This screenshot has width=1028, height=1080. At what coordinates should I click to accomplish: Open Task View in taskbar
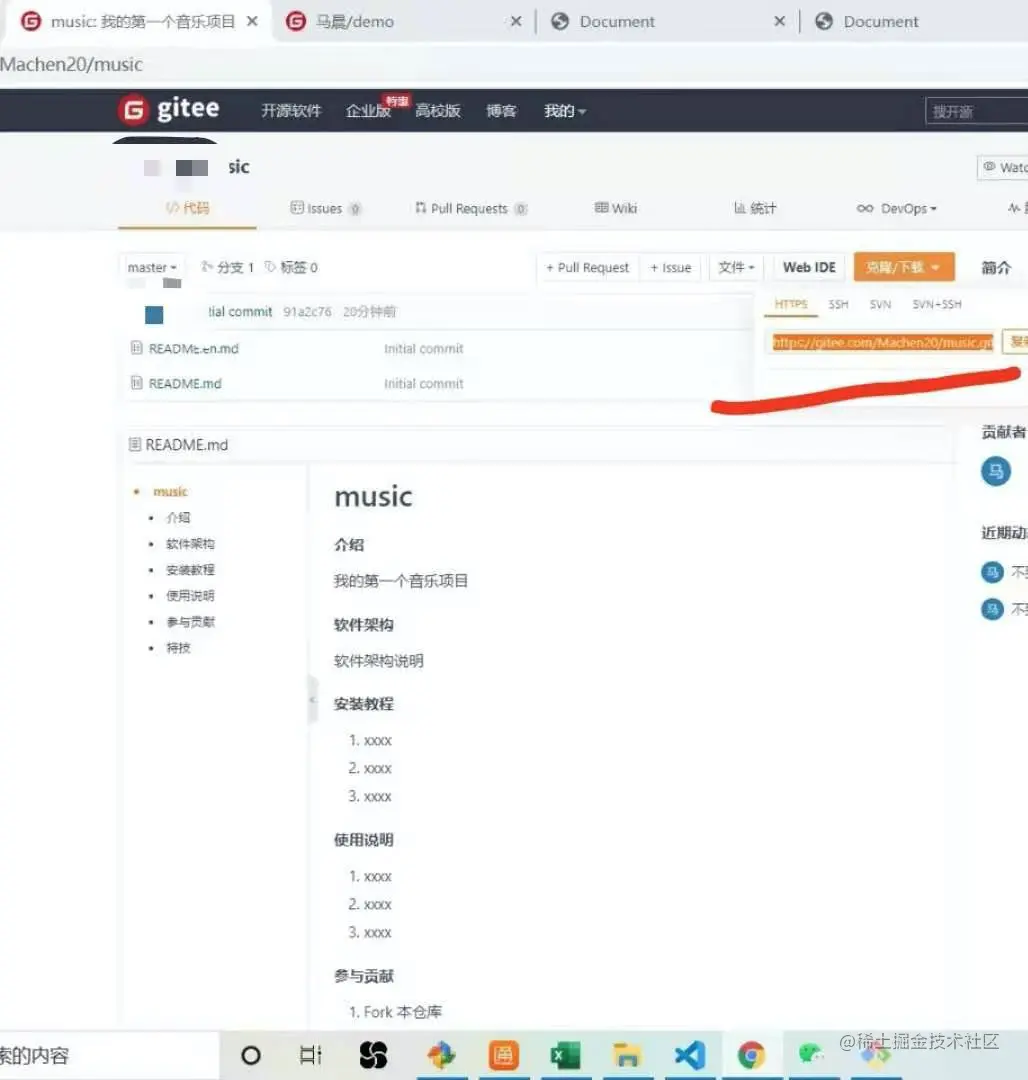point(311,1055)
